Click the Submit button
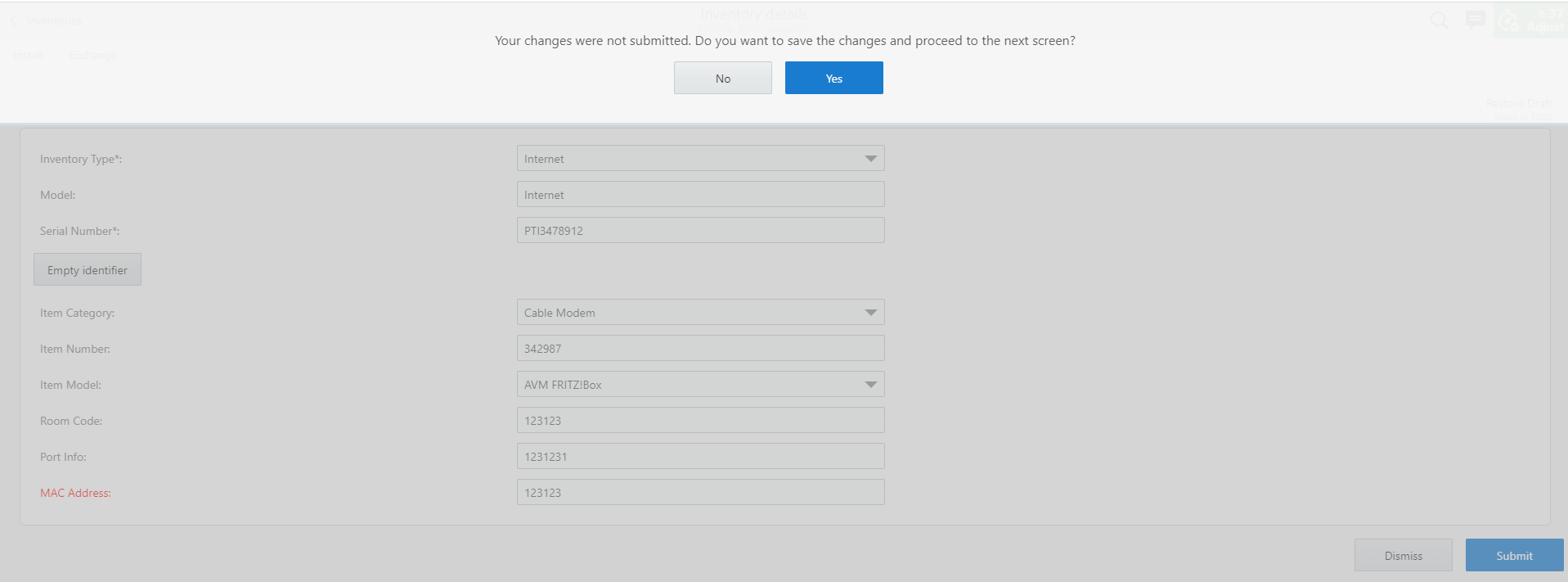The height and width of the screenshot is (582, 1568). pos(1514,556)
